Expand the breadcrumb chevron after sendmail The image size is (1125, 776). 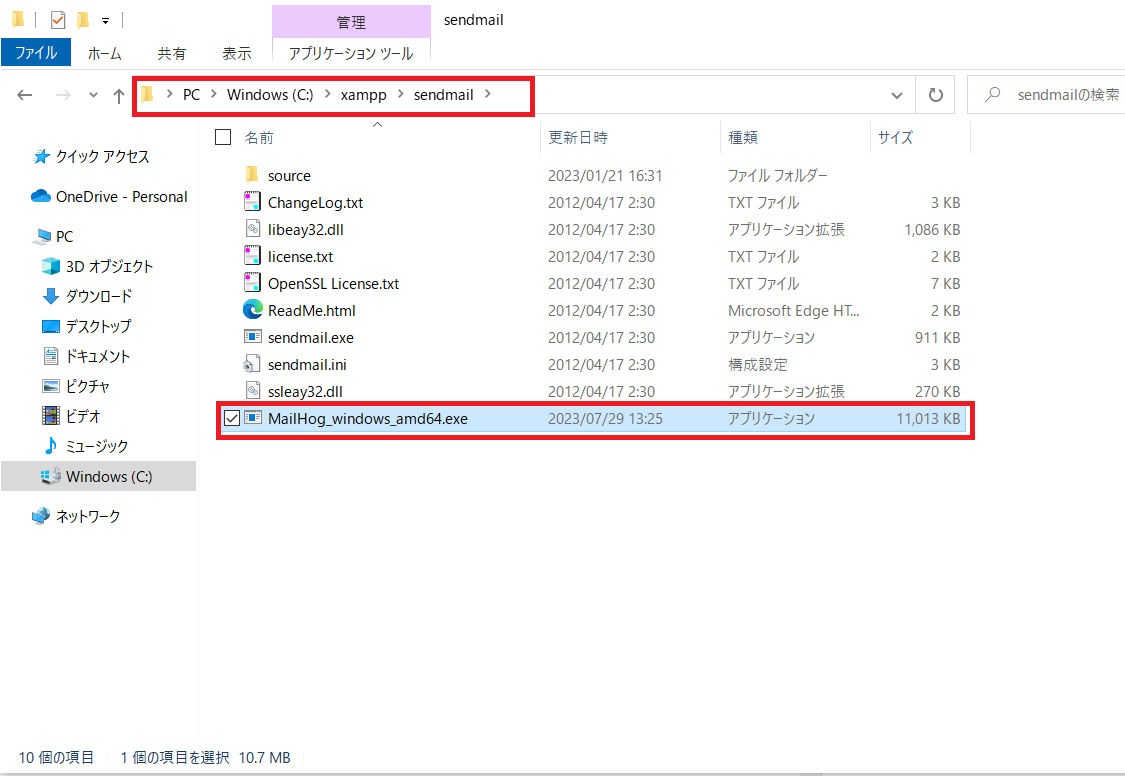tap(488, 94)
